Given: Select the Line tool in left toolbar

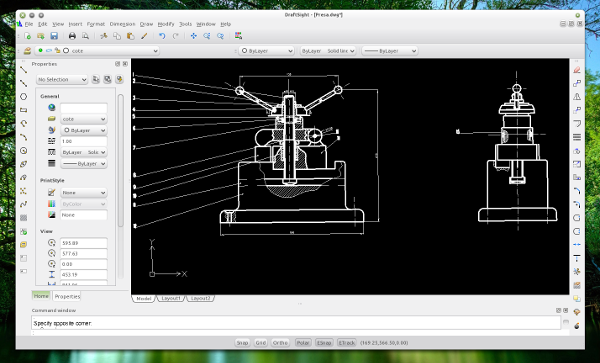Looking at the screenshot, I should 24,70.
